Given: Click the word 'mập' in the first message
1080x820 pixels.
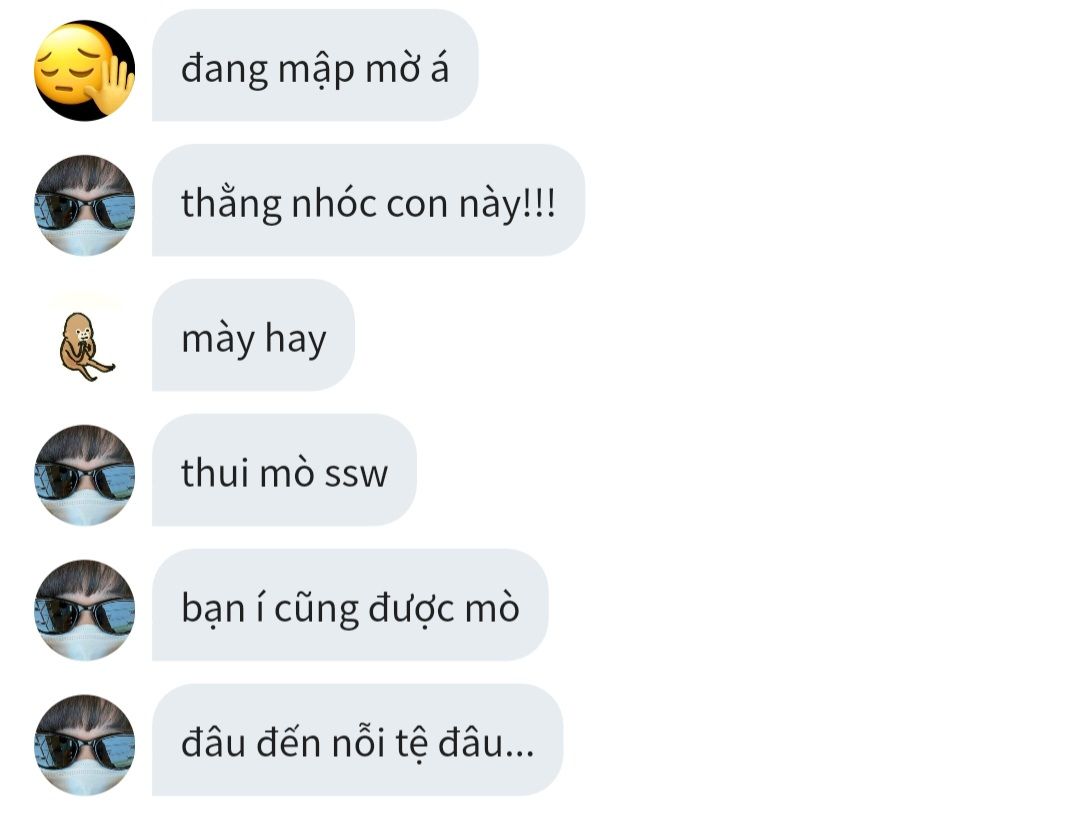Looking at the screenshot, I should click(x=316, y=71).
